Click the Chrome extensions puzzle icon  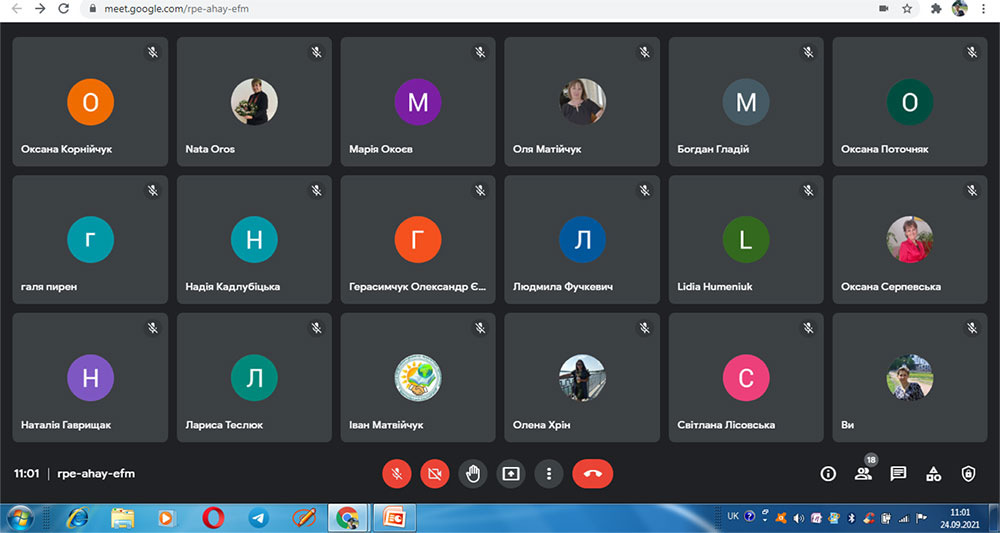[x=936, y=9]
